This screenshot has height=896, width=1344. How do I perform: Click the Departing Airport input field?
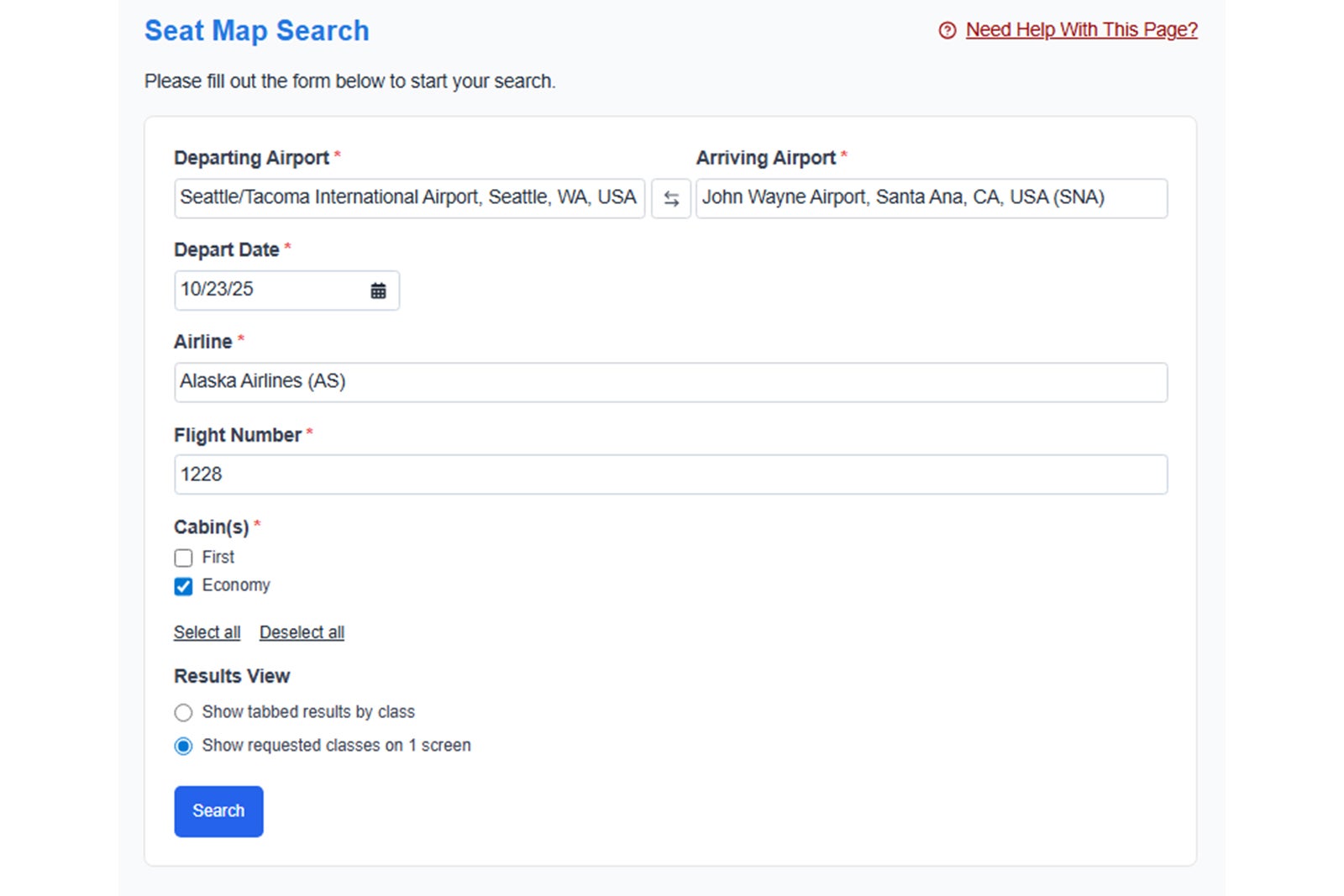[409, 198]
